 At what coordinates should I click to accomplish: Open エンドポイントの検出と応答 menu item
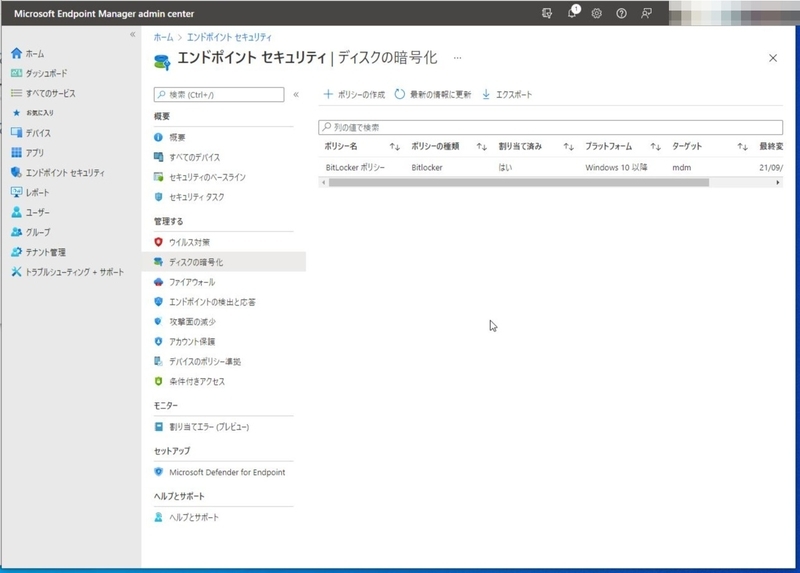pos(212,302)
